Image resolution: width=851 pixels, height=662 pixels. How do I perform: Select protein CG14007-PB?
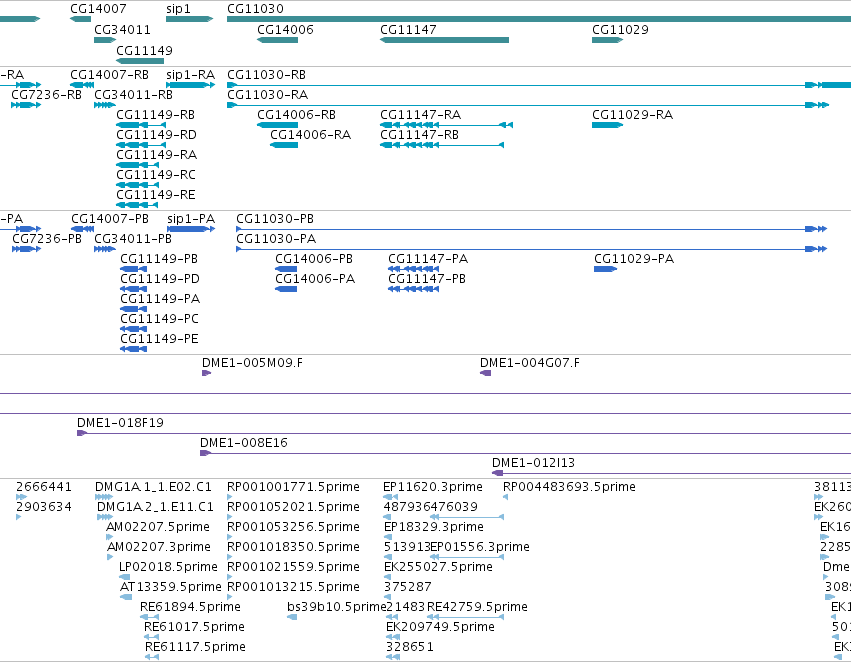coord(82,229)
